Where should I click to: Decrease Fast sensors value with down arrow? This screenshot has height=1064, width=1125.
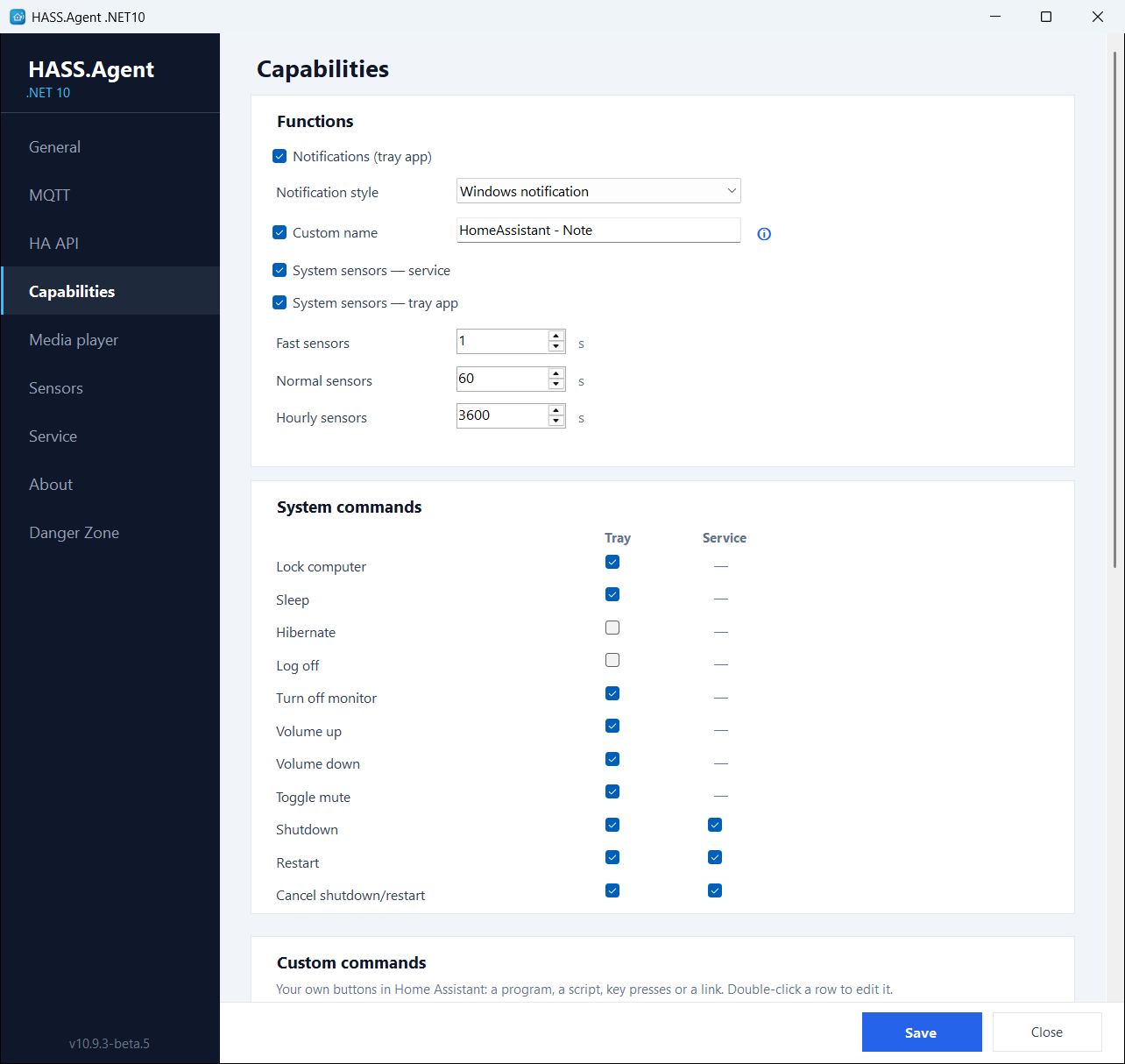point(556,346)
